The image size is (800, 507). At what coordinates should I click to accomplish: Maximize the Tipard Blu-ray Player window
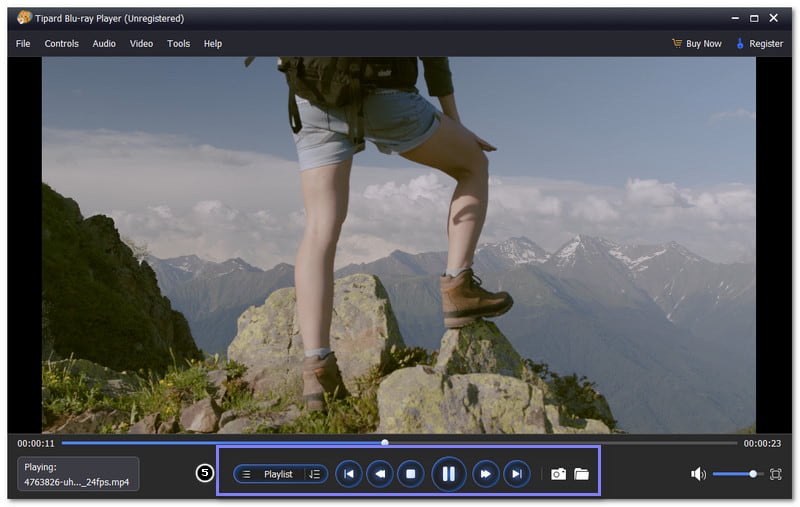[x=754, y=18]
